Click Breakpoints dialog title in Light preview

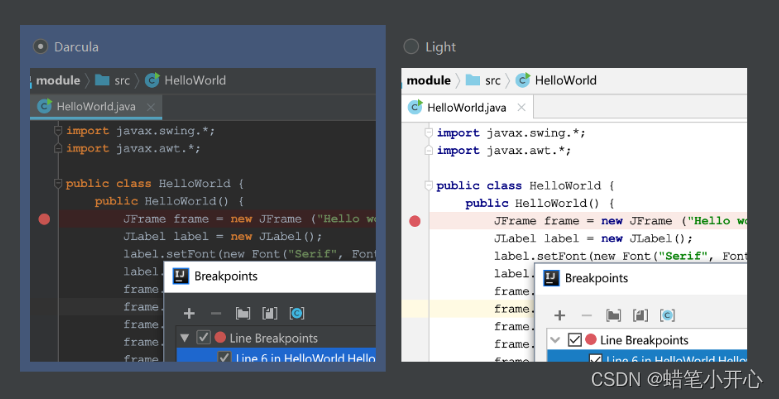click(597, 278)
